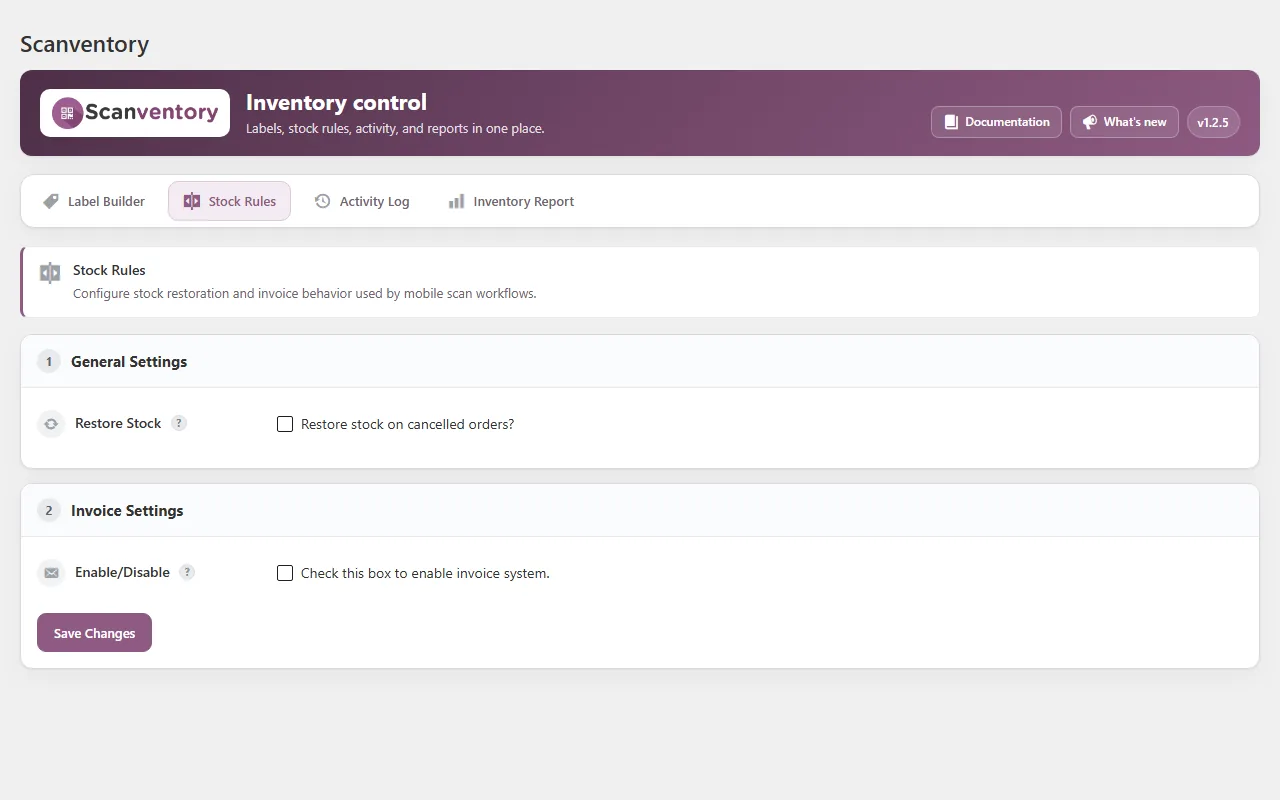Viewport: 1280px width, 800px height.
Task: Enable restore stock on cancelled orders checkbox
Action: [285, 424]
